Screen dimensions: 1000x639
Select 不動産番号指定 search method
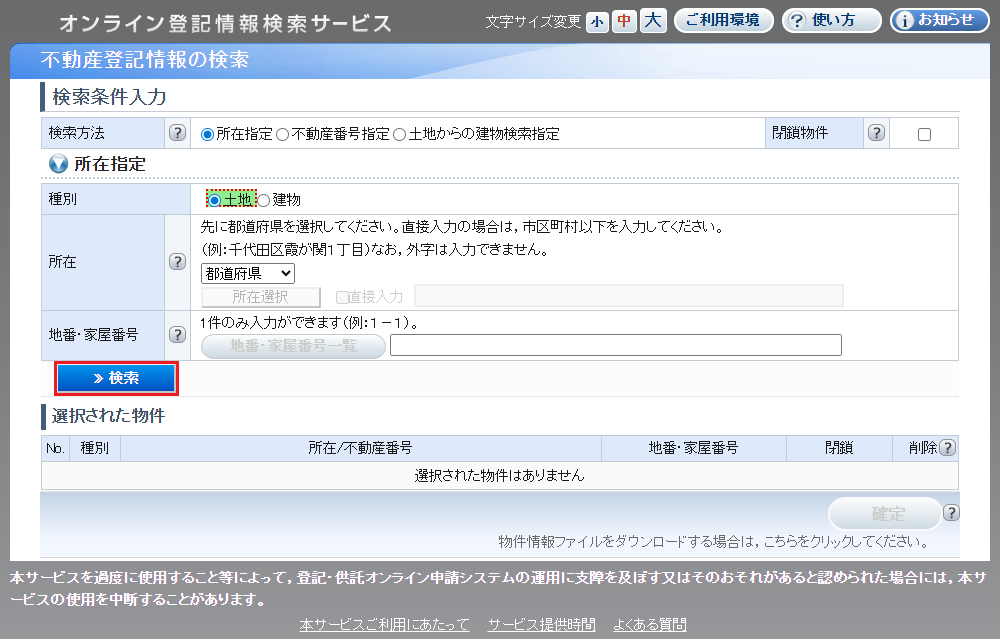[x=283, y=134]
